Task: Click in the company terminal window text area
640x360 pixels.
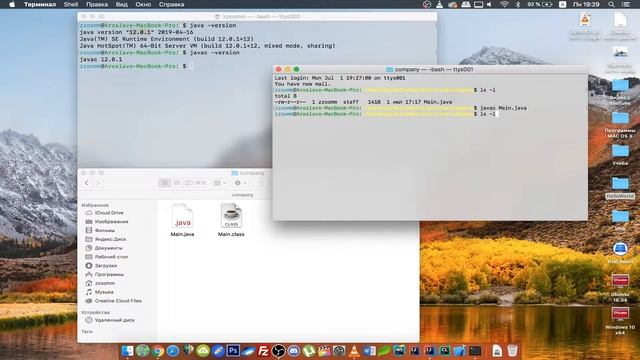Action: (430, 147)
